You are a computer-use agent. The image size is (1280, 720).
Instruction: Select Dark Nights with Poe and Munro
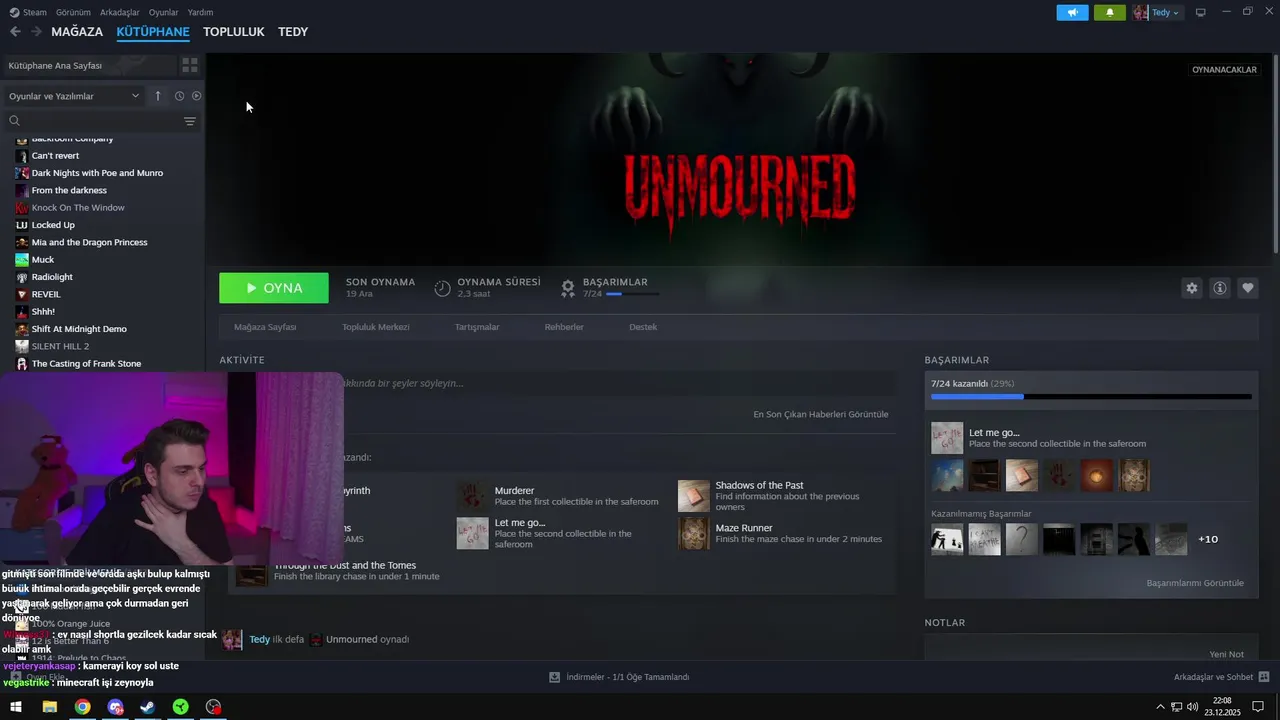[97, 173]
